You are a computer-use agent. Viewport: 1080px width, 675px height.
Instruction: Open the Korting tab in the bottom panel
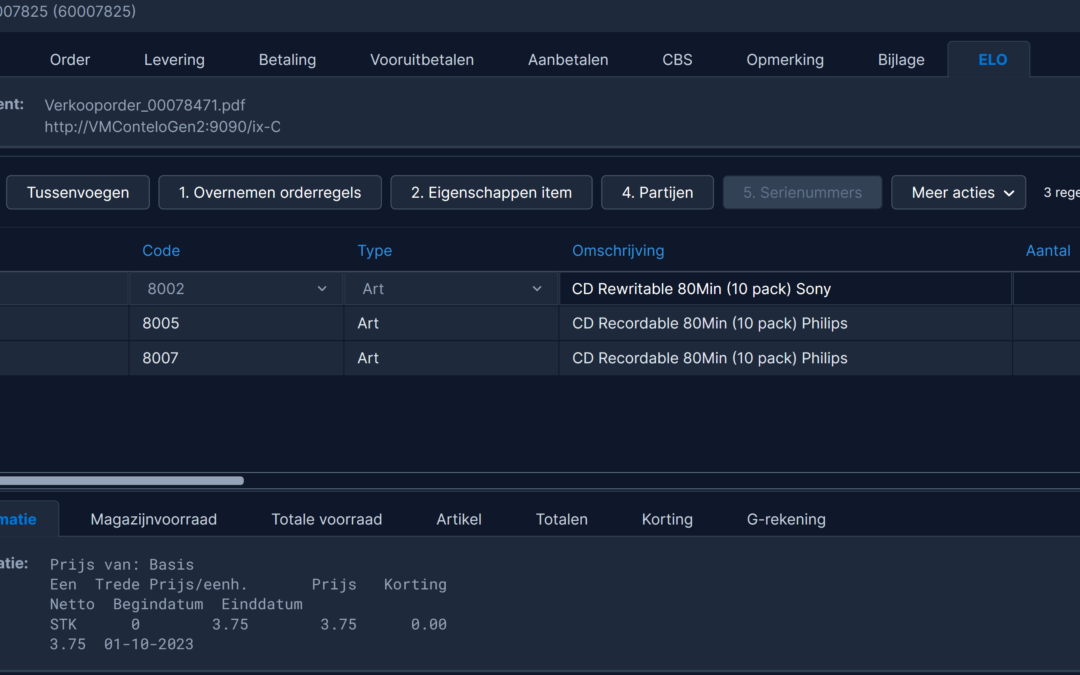tap(667, 519)
